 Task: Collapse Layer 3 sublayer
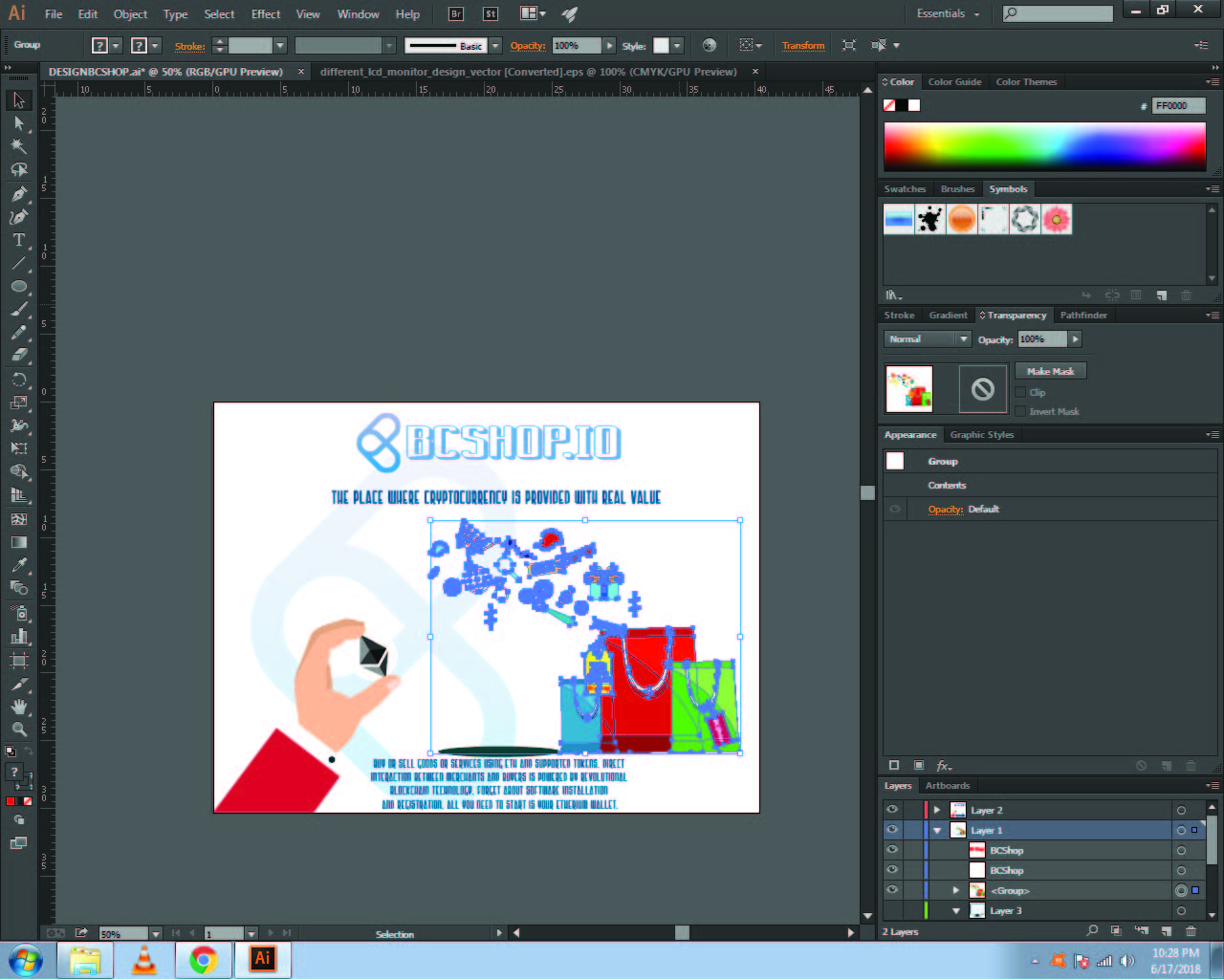click(955, 910)
